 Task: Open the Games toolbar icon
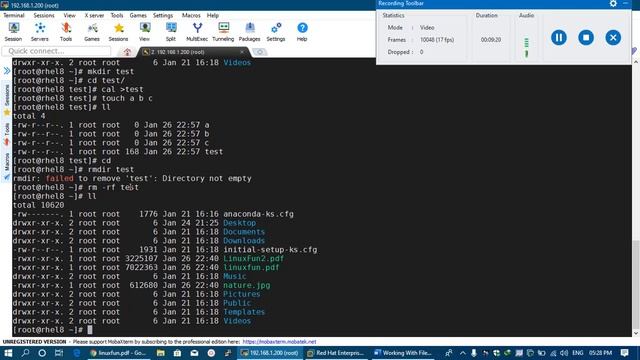[x=92, y=32]
